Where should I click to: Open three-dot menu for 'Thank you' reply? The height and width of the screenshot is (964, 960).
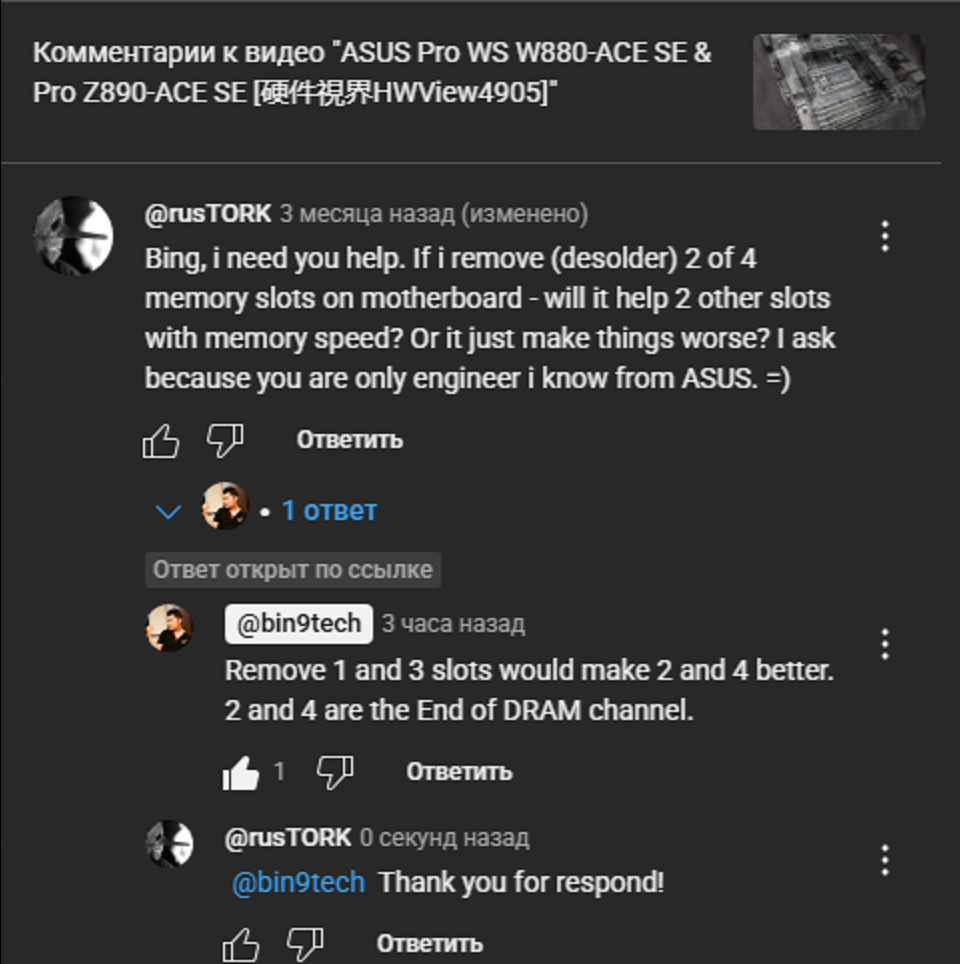(x=885, y=860)
